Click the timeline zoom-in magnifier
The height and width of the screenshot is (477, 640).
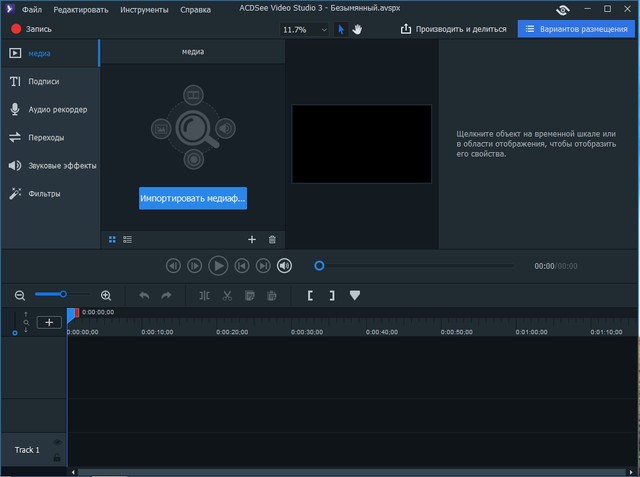click(106, 296)
